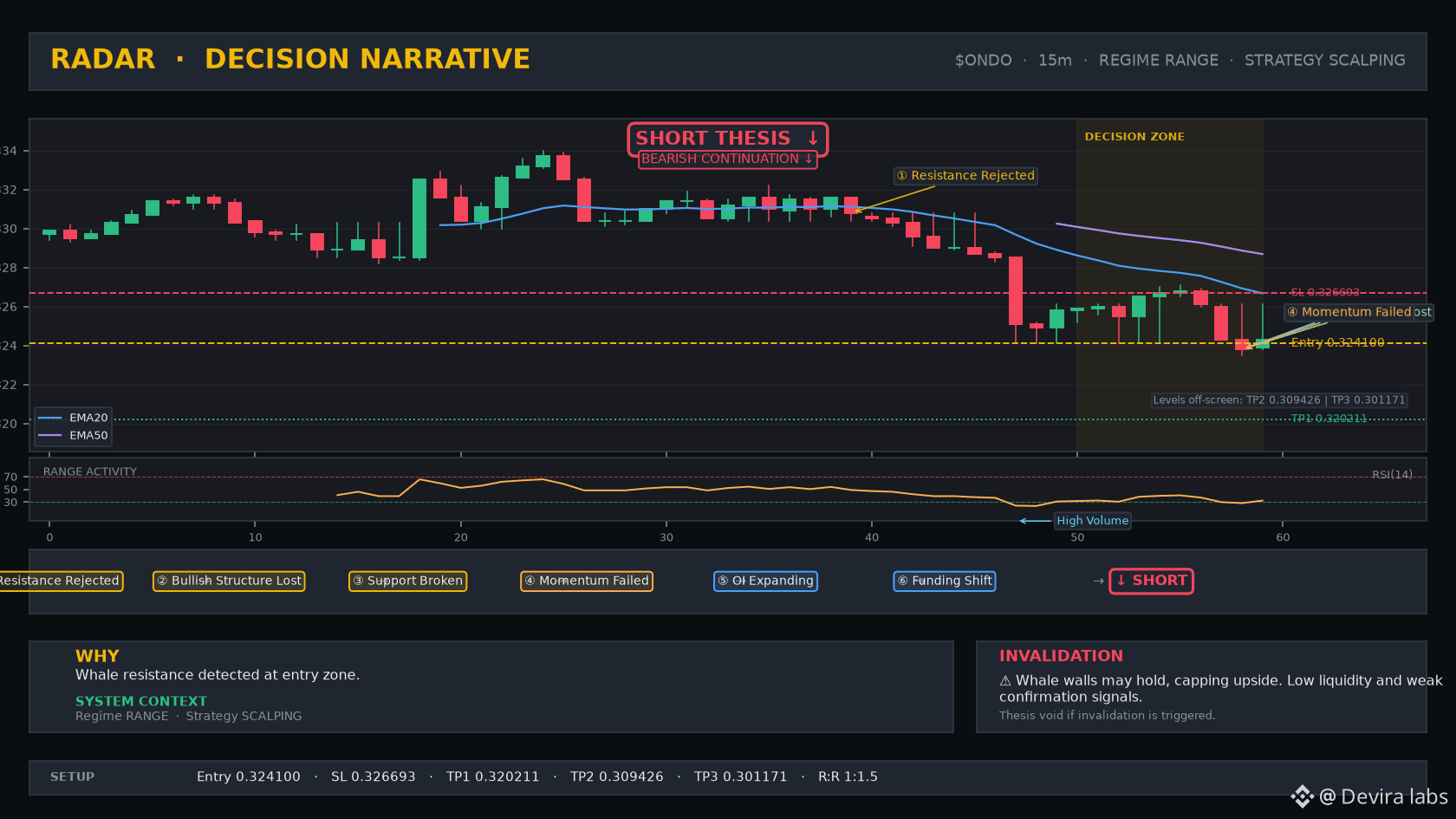Click the RANGE ACTIVITY panel title

(x=90, y=472)
